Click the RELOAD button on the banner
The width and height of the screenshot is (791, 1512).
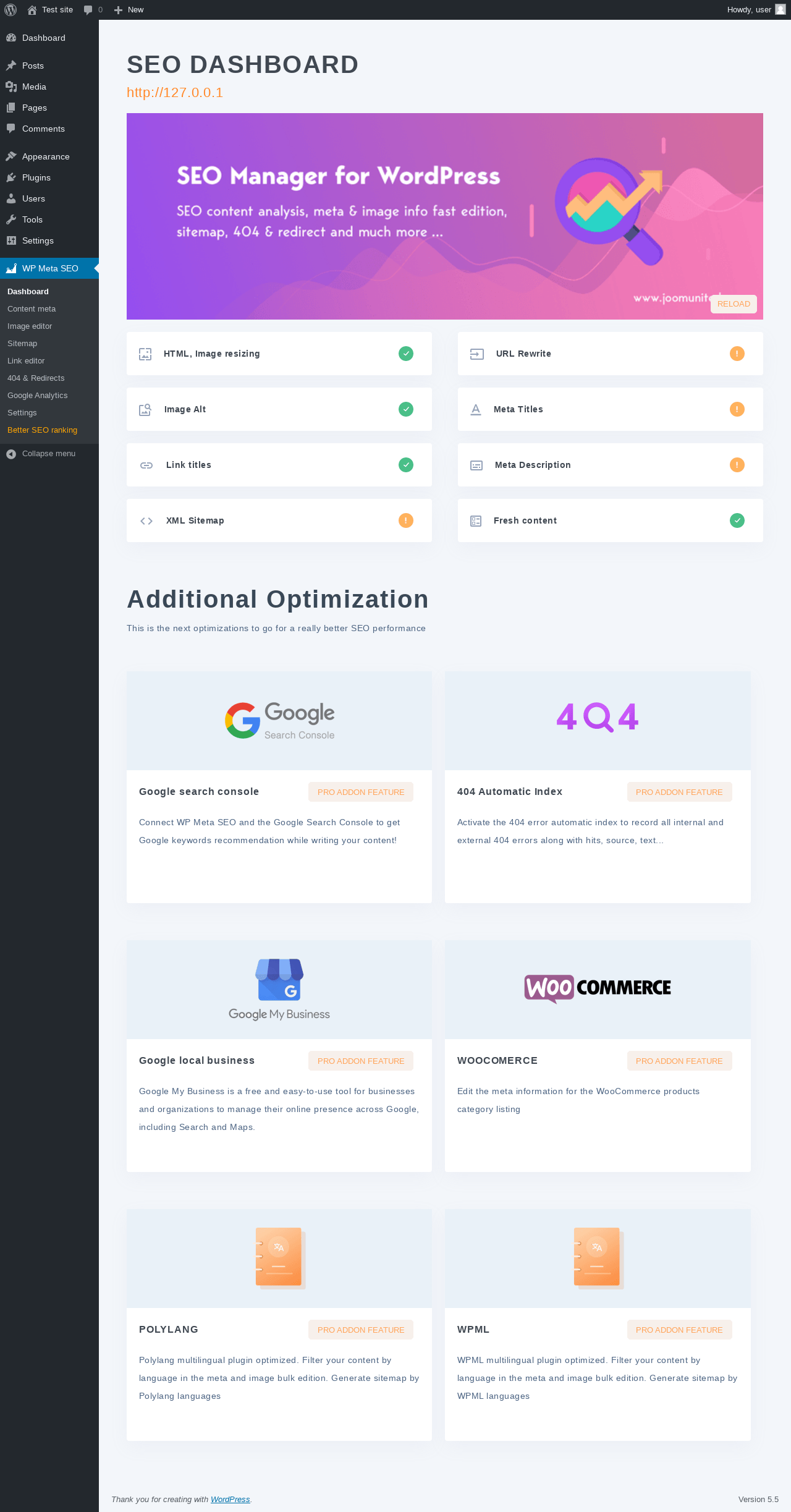pyautogui.click(x=734, y=304)
